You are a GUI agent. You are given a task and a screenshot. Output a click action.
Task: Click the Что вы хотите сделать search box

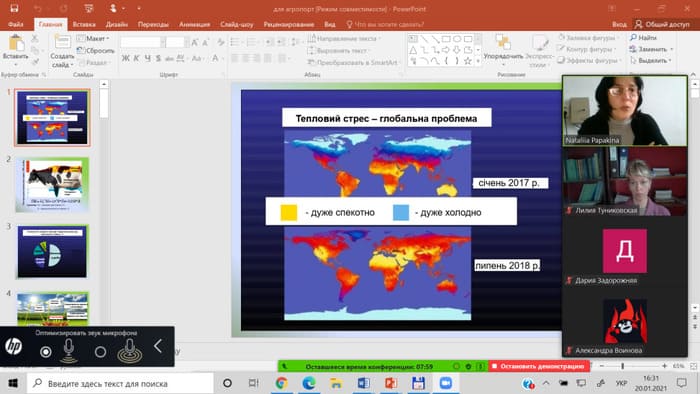click(x=385, y=24)
